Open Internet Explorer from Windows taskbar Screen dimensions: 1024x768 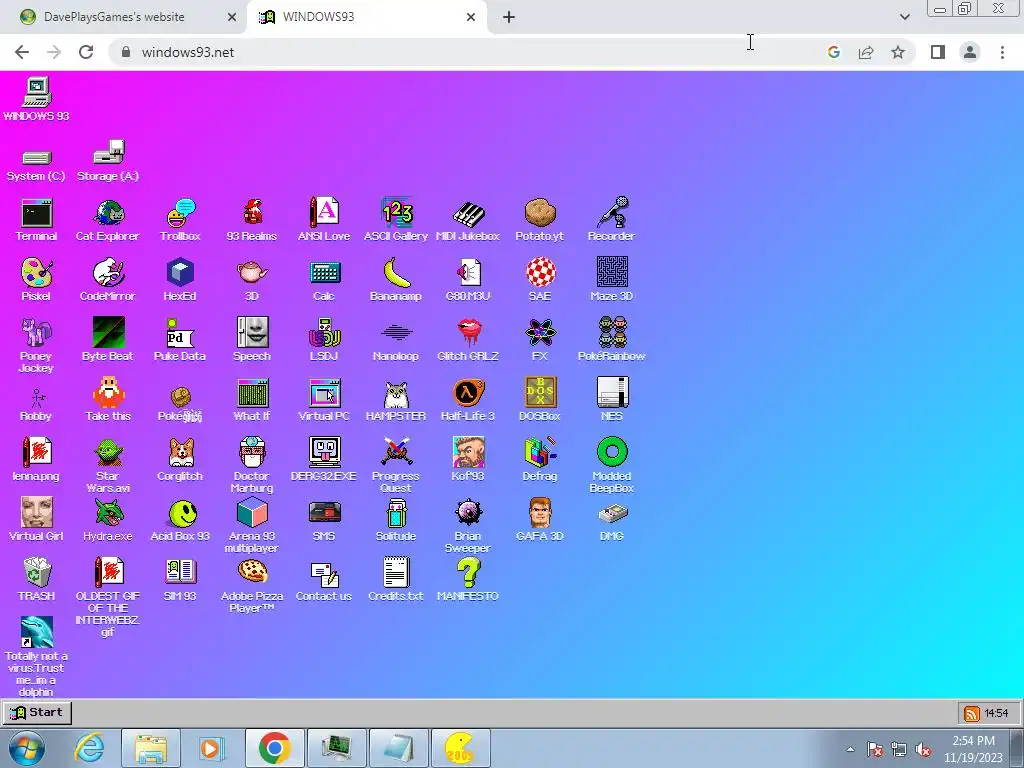(x=89, y=748)
